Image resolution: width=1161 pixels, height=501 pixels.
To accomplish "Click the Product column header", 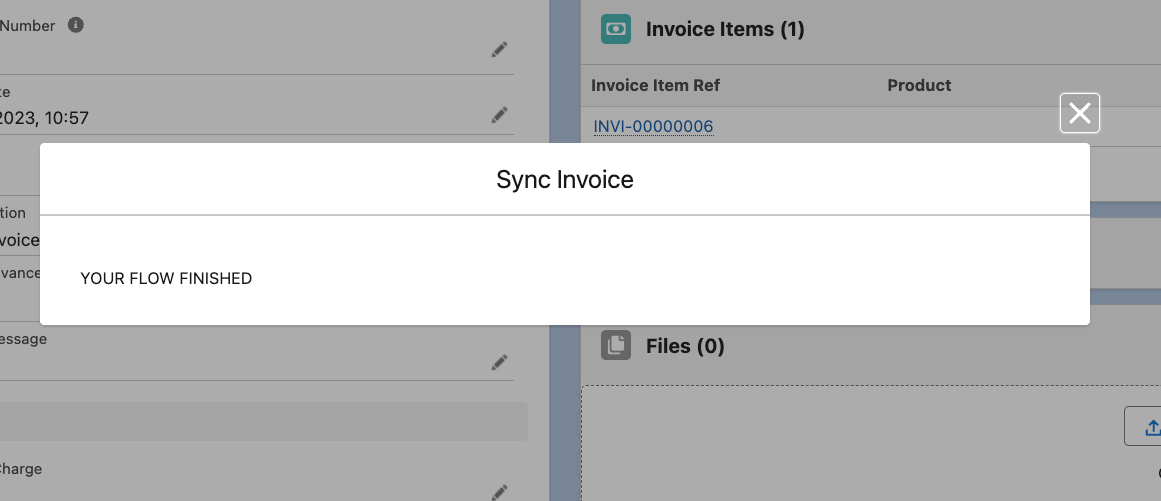I will click(919, 85).
